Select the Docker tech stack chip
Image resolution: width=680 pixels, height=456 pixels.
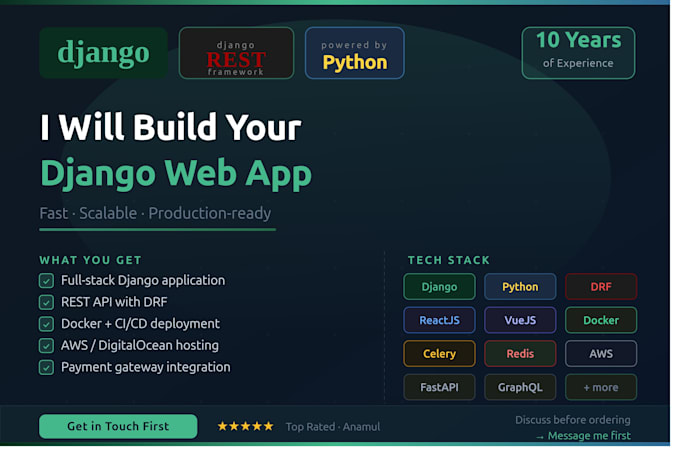pyautogui.click(x=601, y=320)
